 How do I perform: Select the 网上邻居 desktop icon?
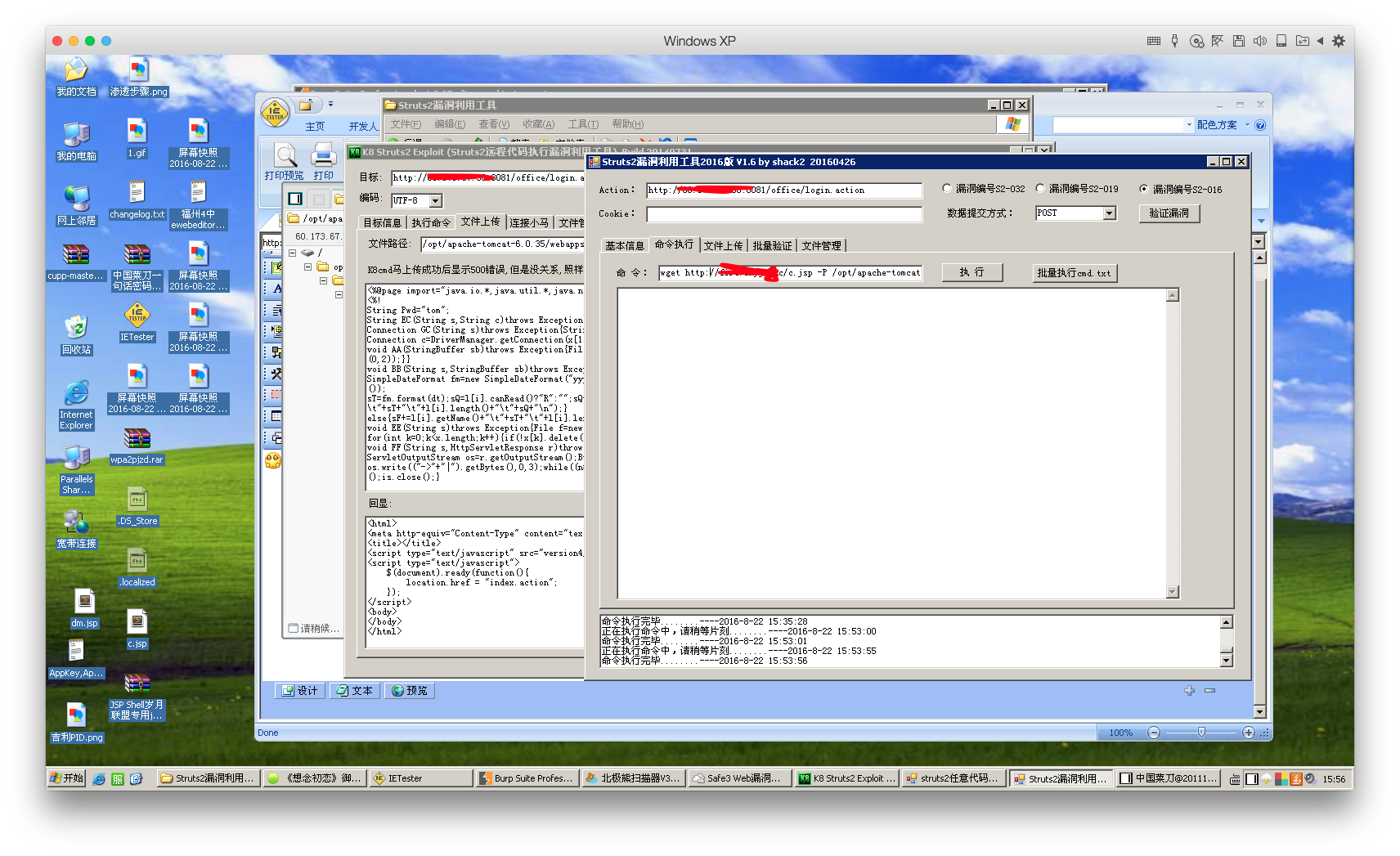(76, 205)
